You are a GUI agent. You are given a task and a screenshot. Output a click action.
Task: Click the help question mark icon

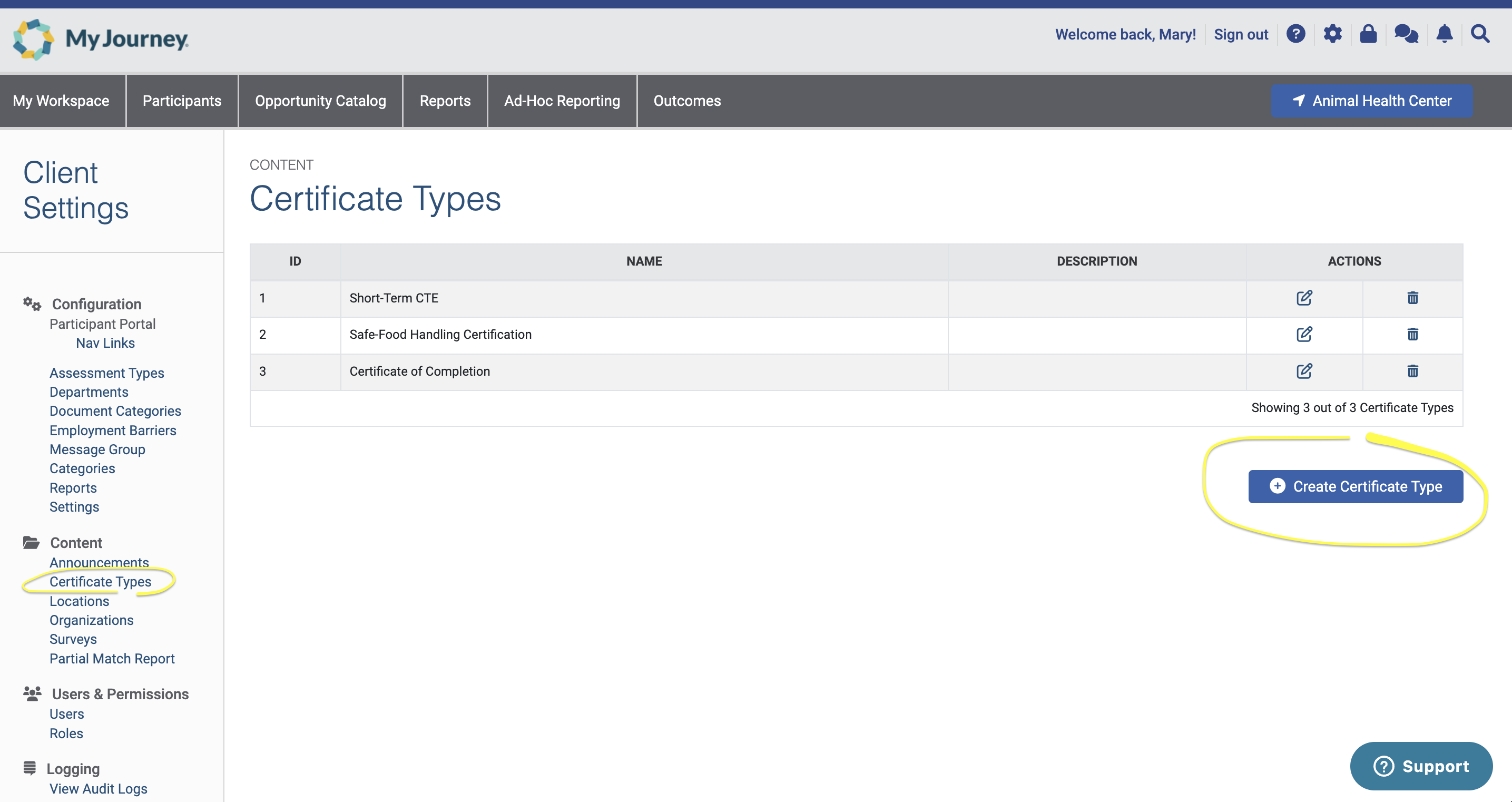(1295, 34)
